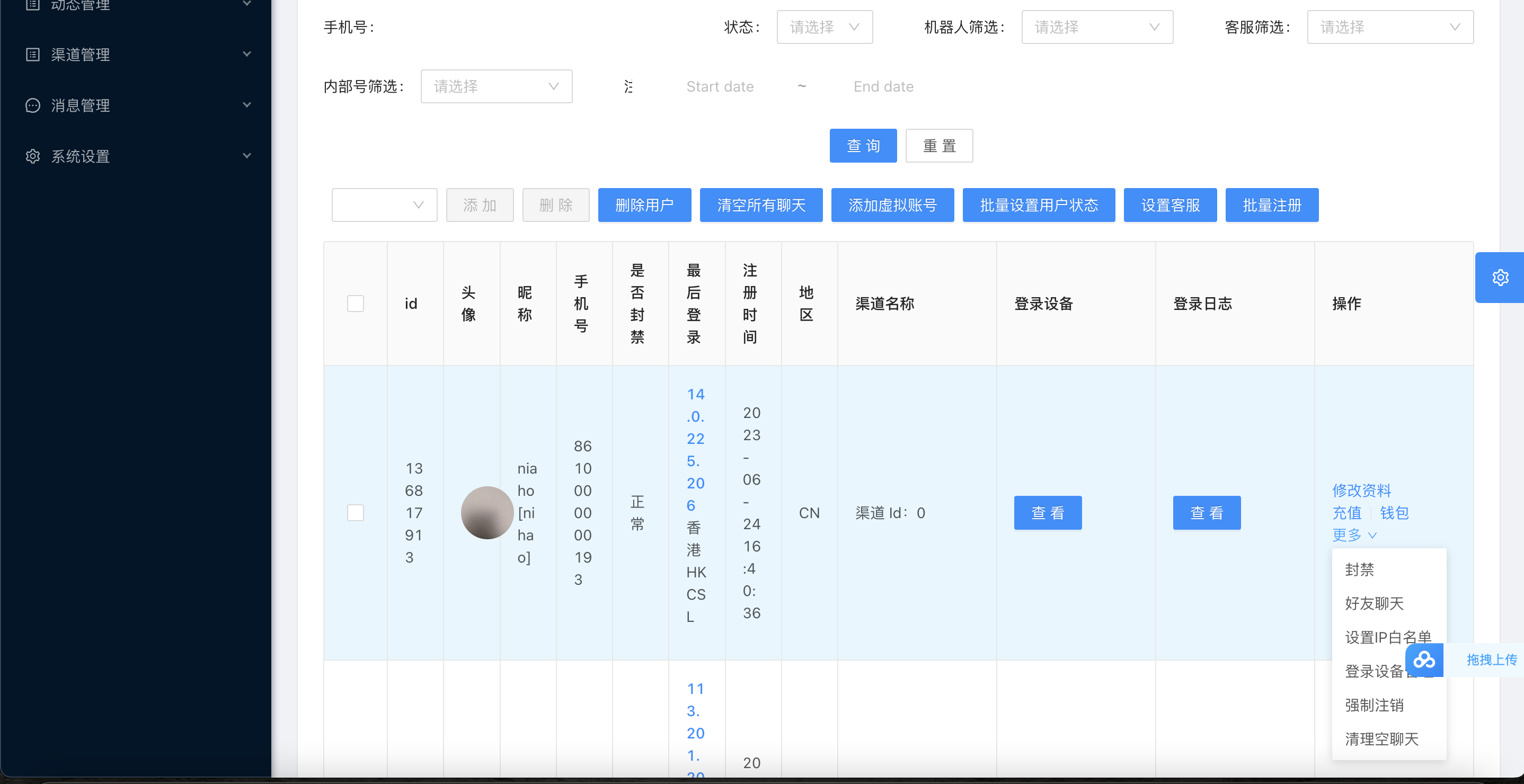The width and height of the screenshot is (1524, 784).
Task: Click the 批量设置用户状态 button
Action: point(1039,205)
